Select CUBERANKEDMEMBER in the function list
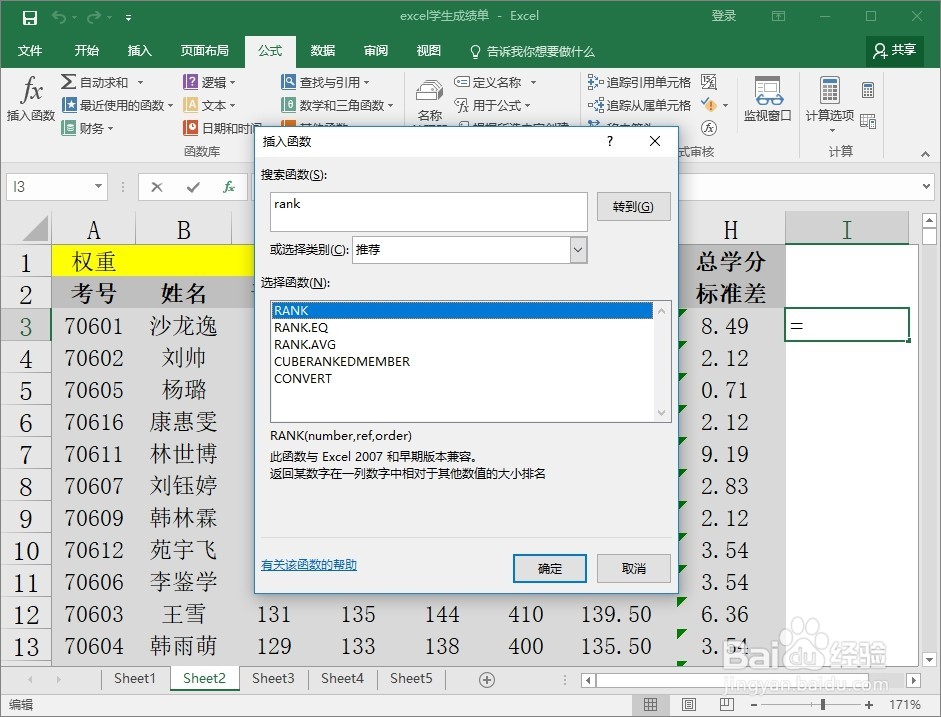 462,362
